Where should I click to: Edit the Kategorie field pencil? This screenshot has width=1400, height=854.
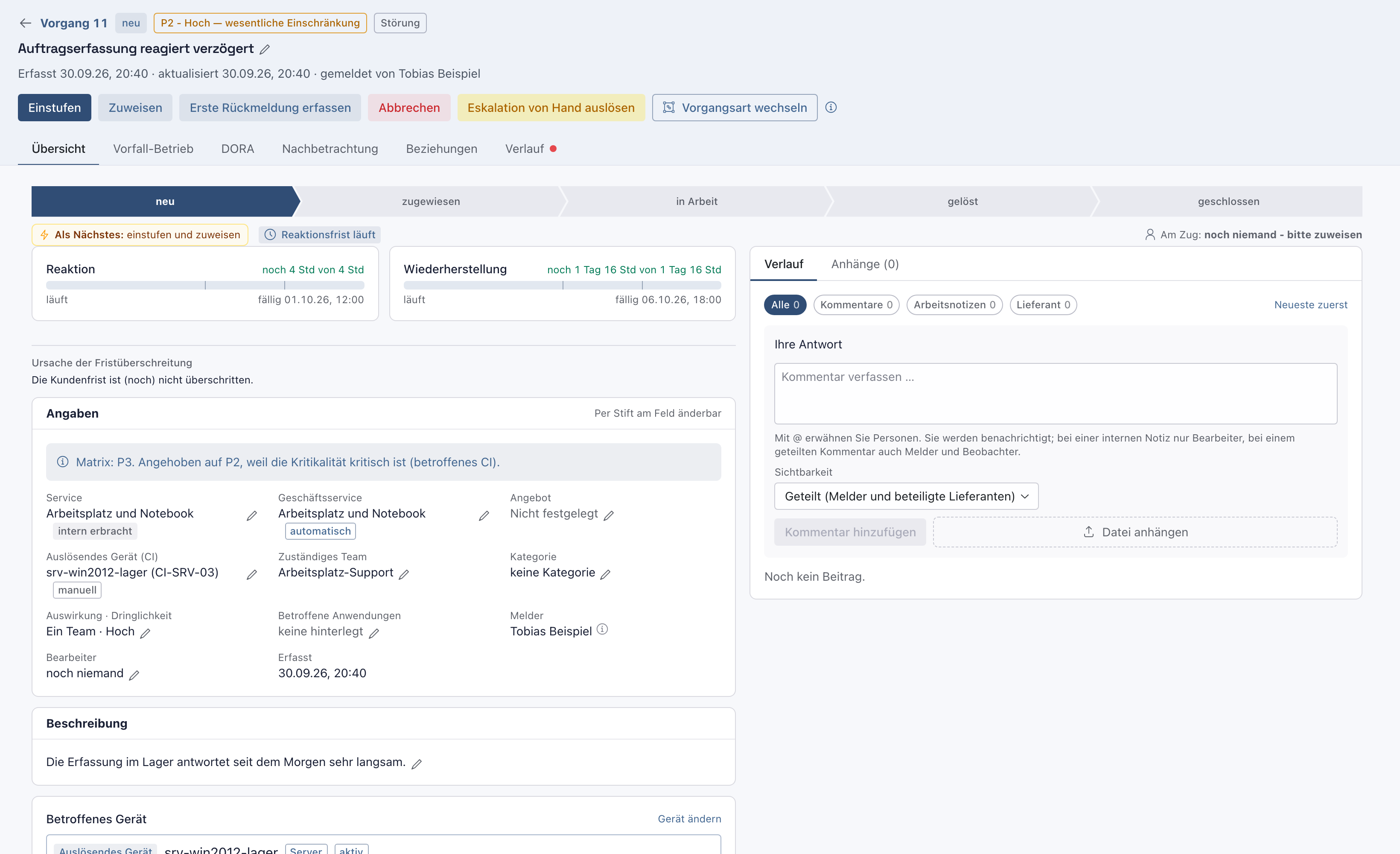[606, 575]
